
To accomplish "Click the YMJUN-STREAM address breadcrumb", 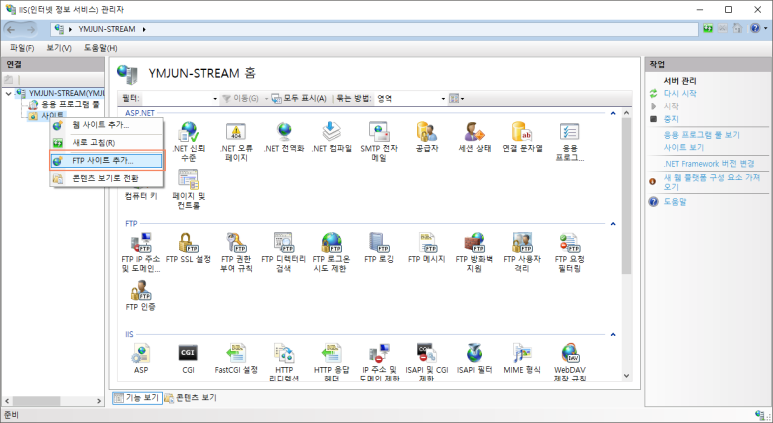I will coord(107,29).
